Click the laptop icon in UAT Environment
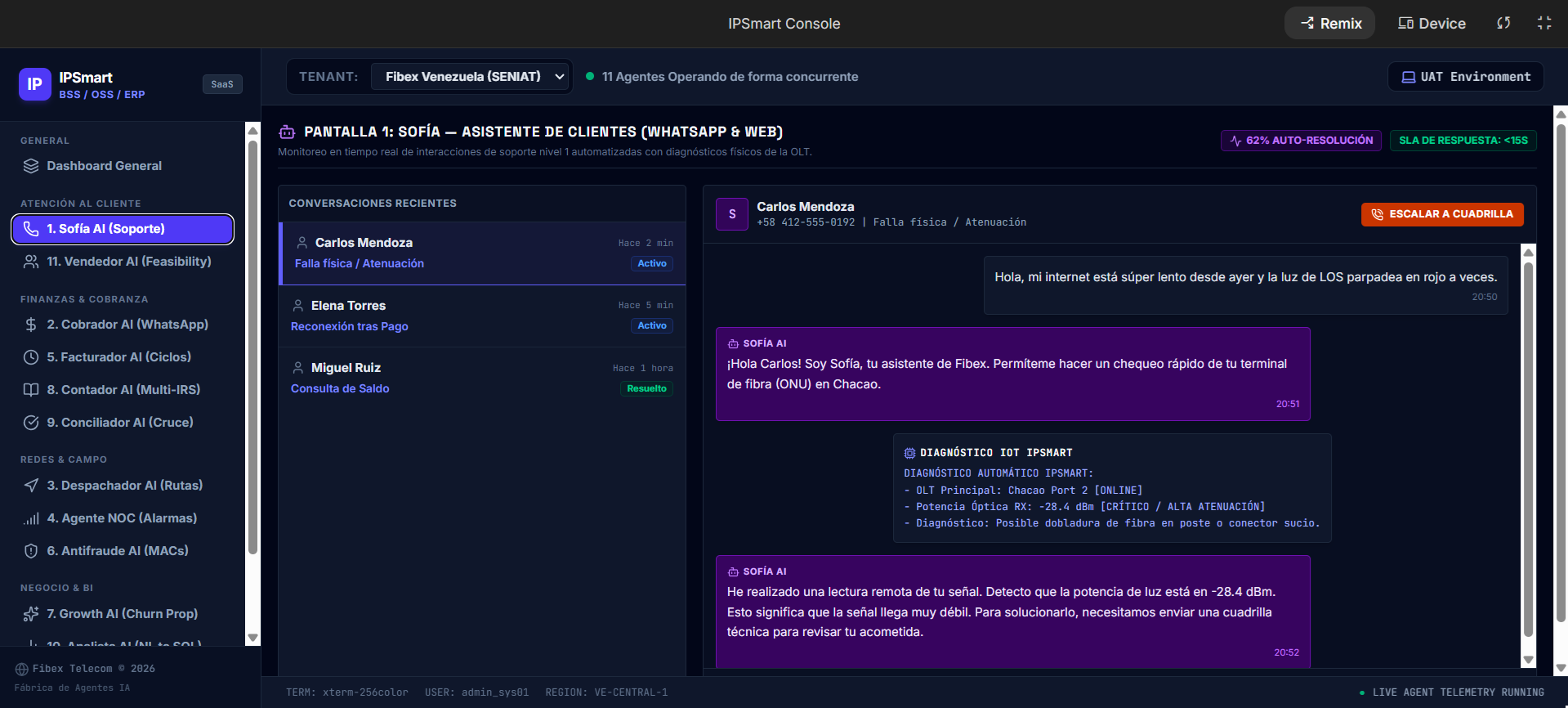This screenshot has width=1568, height=708. click(x=1409, y=77)
